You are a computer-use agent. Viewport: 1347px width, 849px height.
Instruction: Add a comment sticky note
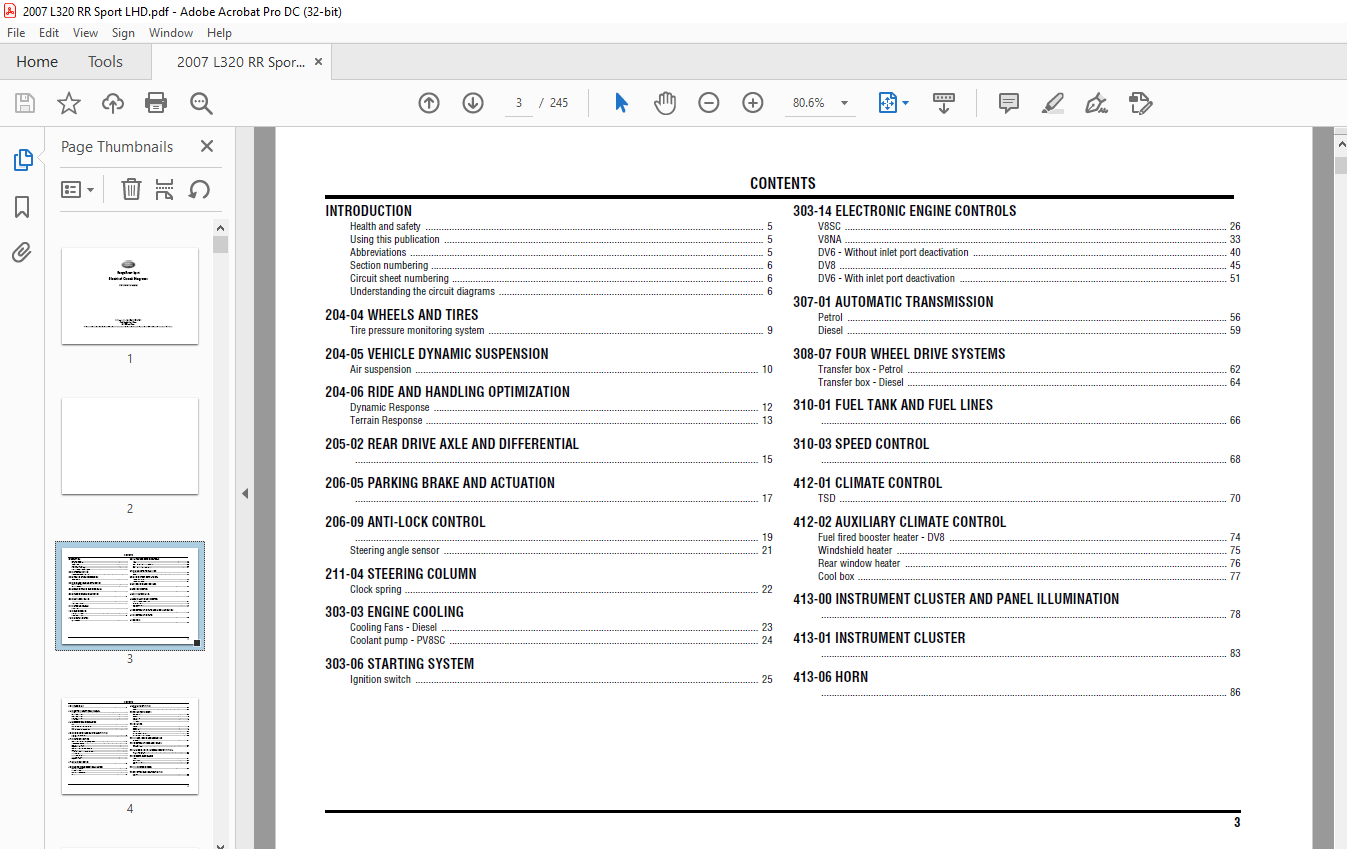click(x=1009, y=103)
